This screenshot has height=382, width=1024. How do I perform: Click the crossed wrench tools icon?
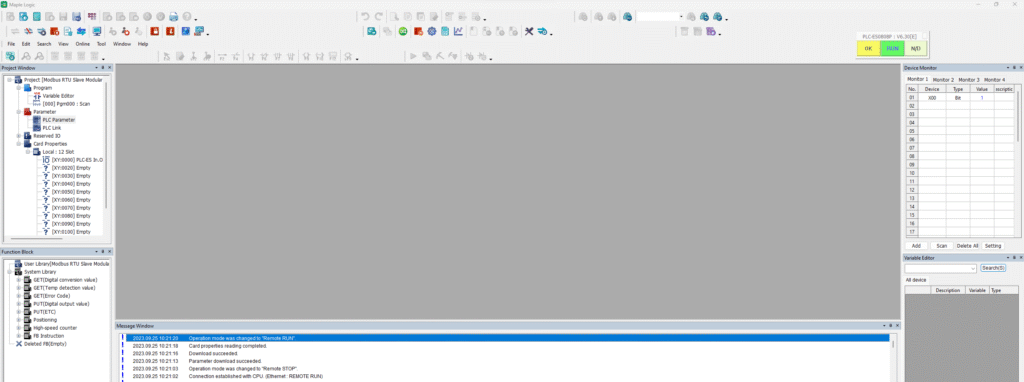[530, 31]
